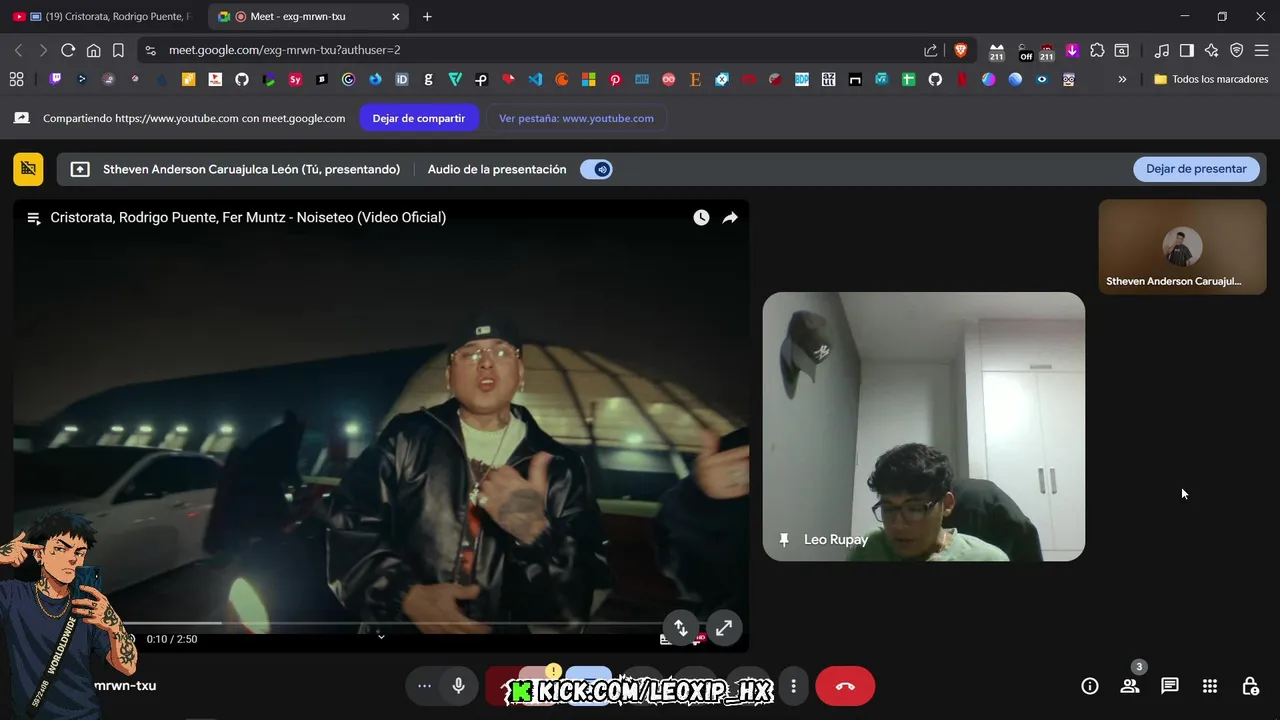Open the browser extensions puzzle icon
The height and width of the screenshot is (720, 1280).
[1097, 50]
